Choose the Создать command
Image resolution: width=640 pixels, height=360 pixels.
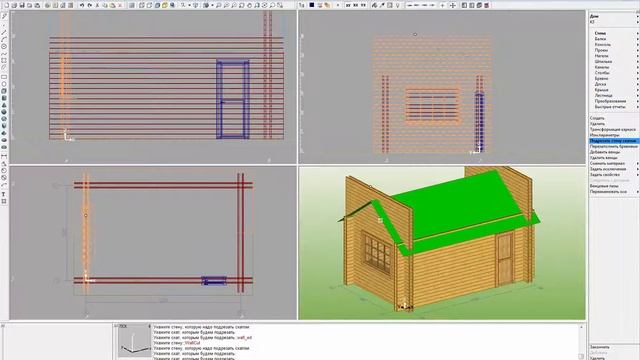point(597,118)
